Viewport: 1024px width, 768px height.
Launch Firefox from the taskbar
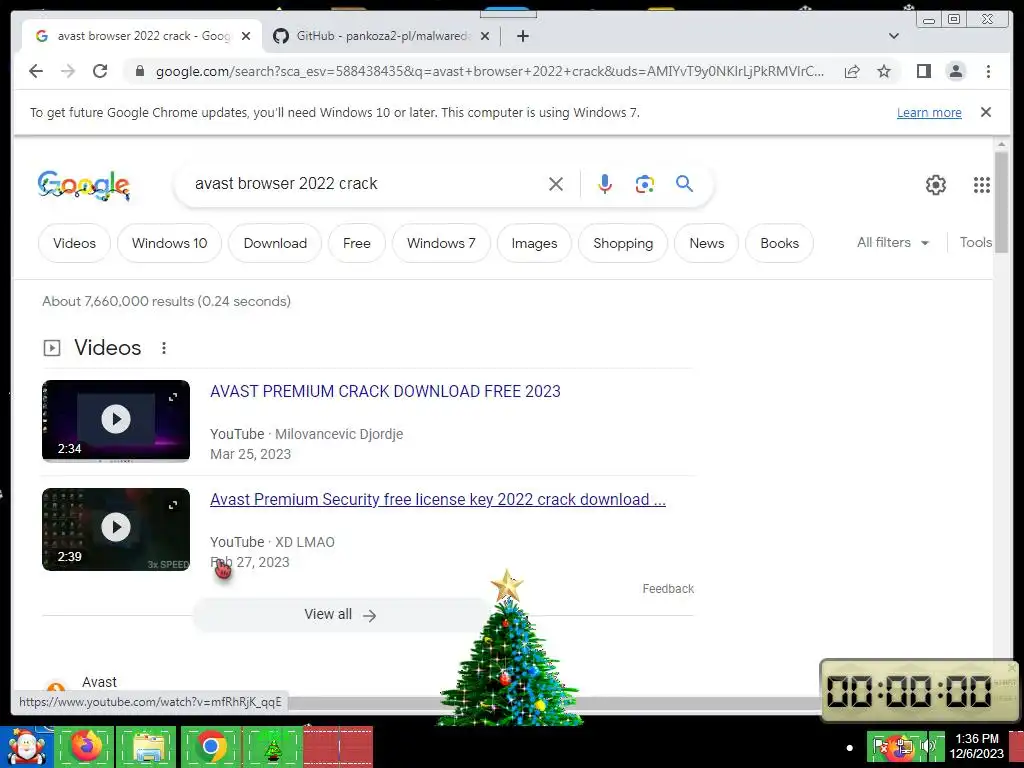[x=86, y=746]
